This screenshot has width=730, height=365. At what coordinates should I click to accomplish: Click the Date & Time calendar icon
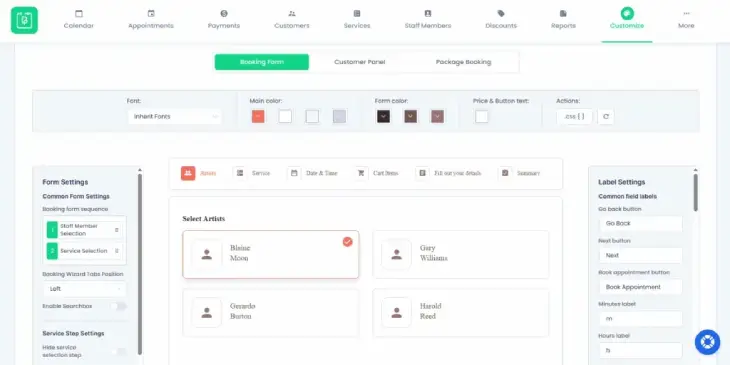pos(294,173)
